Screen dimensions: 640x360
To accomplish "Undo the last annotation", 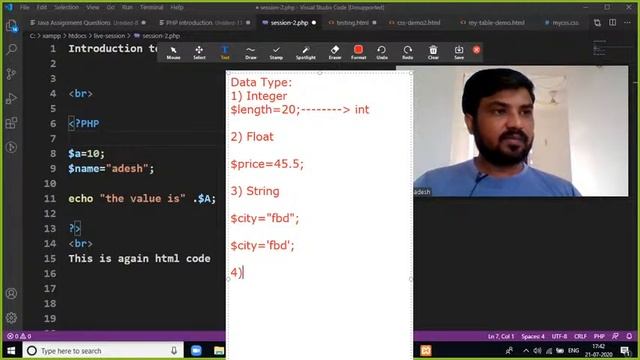I will (382, 52).
